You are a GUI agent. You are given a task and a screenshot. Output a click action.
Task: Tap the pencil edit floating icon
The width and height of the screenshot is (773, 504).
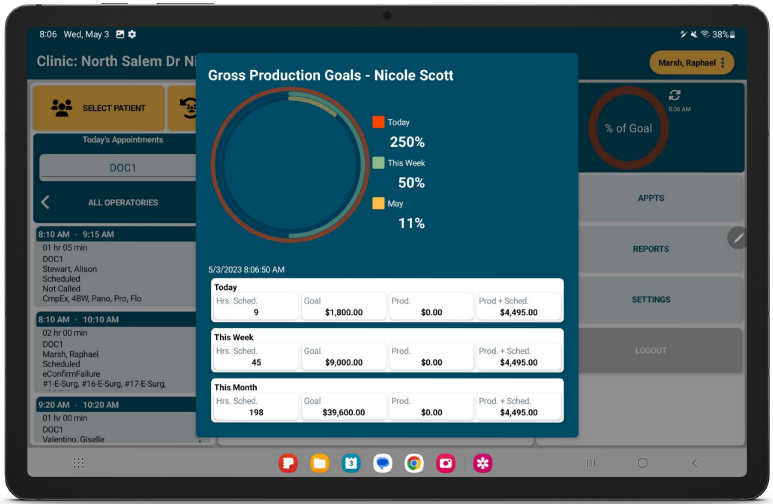pos(738,238)
